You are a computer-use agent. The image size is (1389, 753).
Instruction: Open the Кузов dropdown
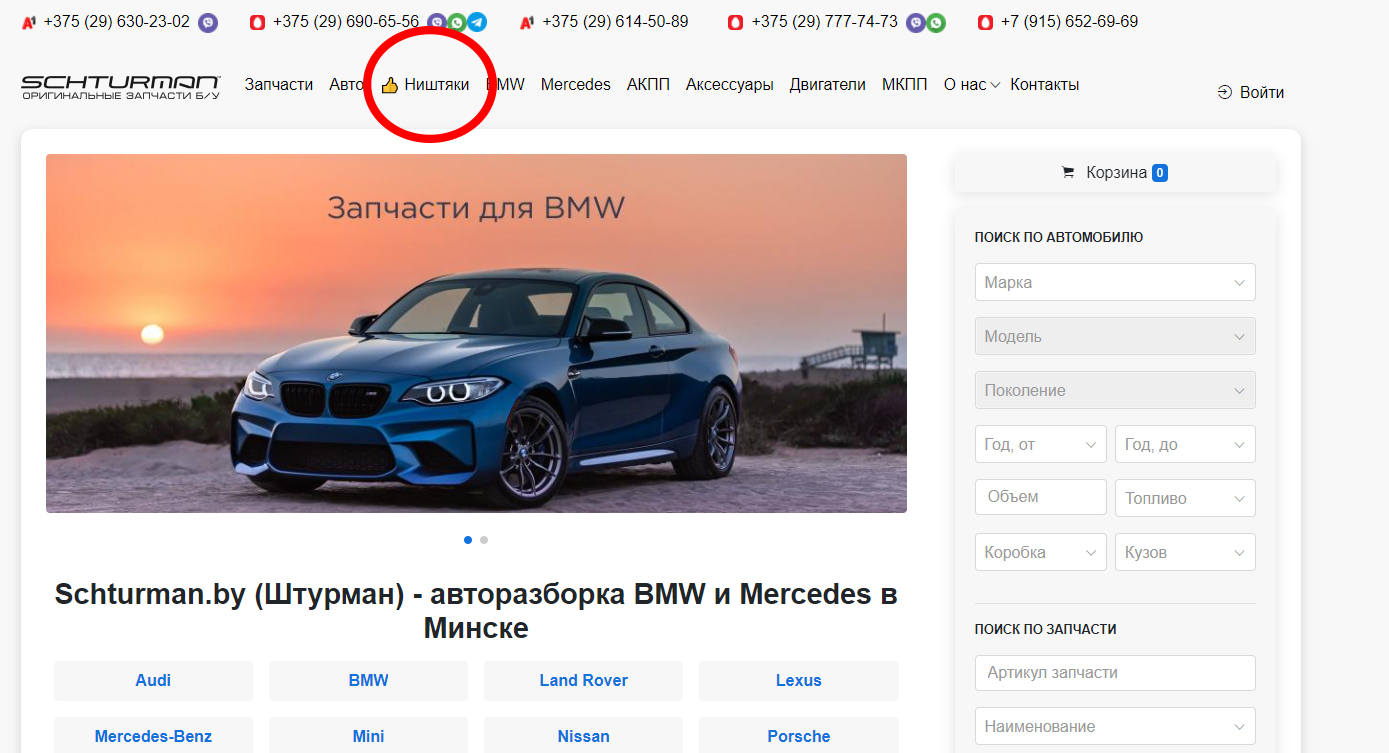[1185, 552]
